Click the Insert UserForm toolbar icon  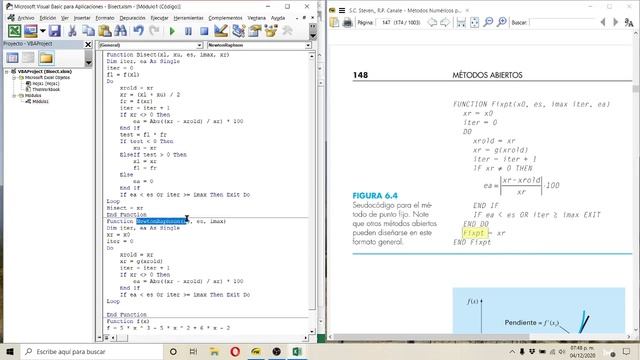point(31,31)
